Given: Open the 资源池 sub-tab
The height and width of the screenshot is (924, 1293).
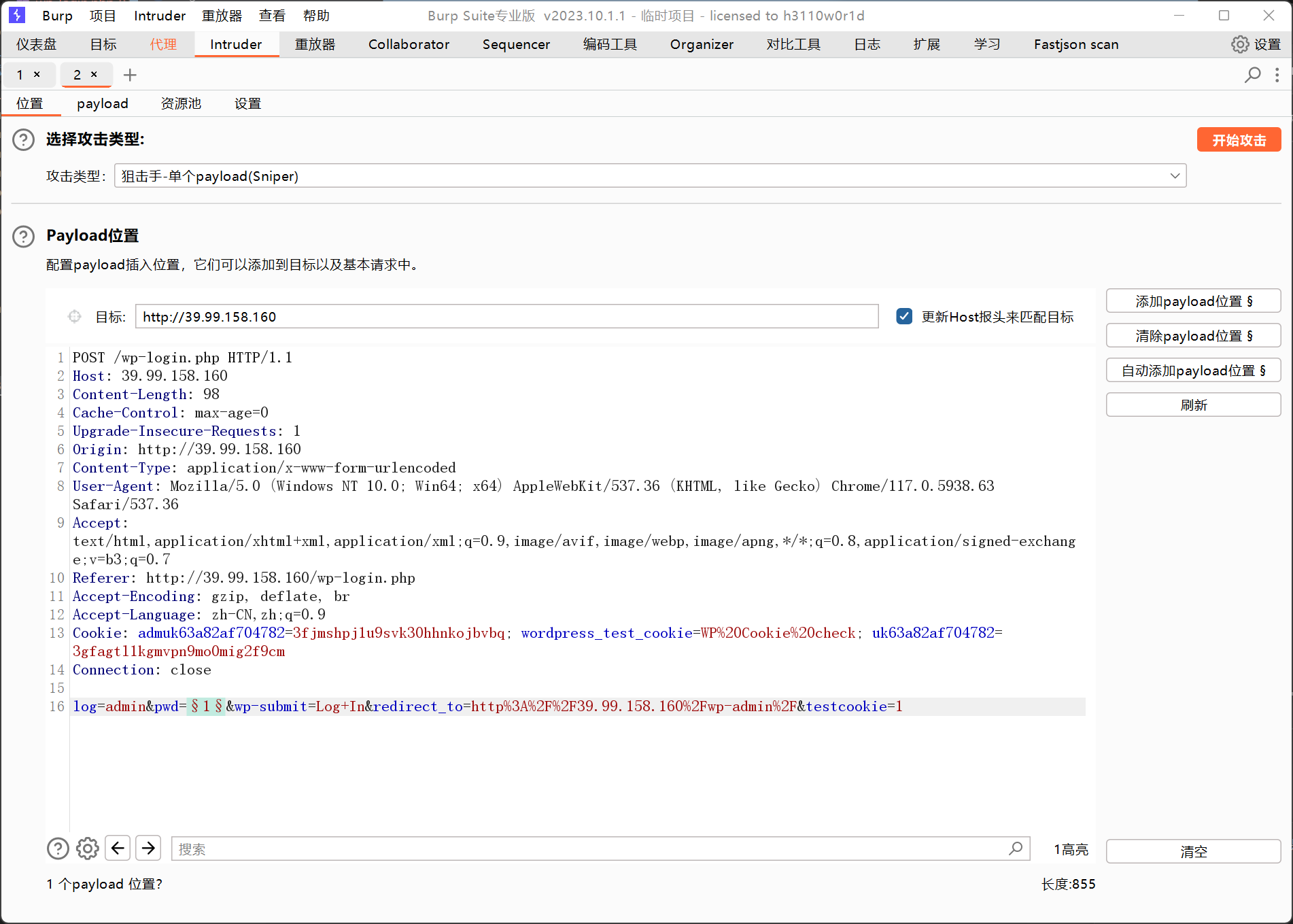Looking at the screenshot, I should (x=181, y=103).
